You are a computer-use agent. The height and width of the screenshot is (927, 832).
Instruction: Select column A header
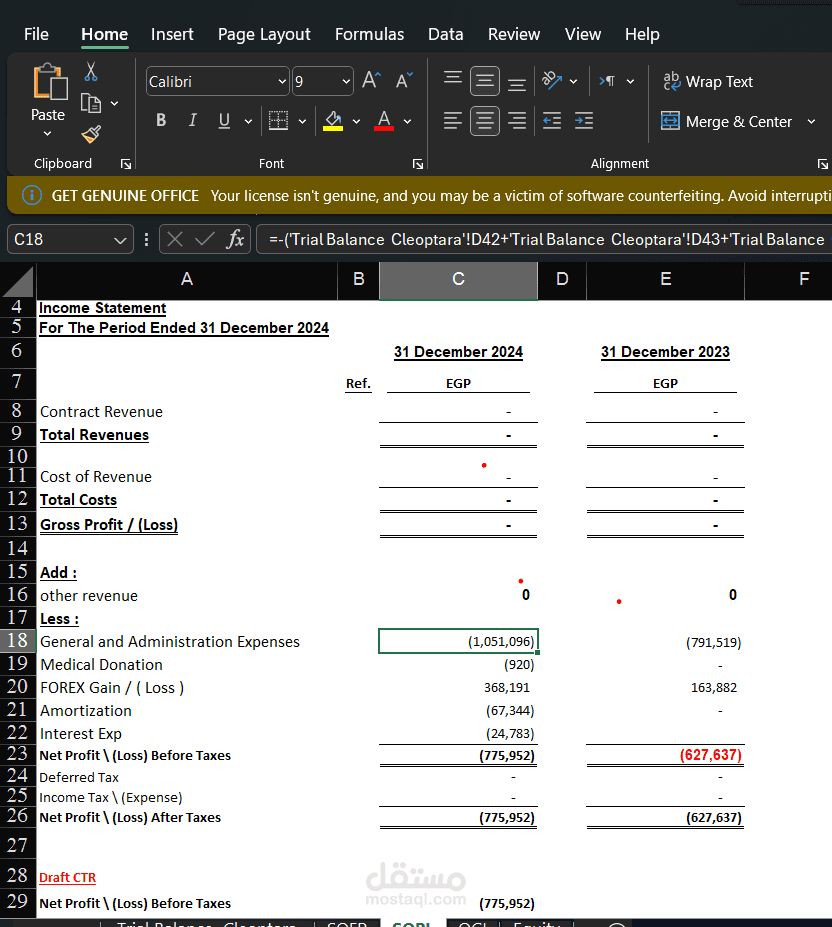(x=187, y=279)
